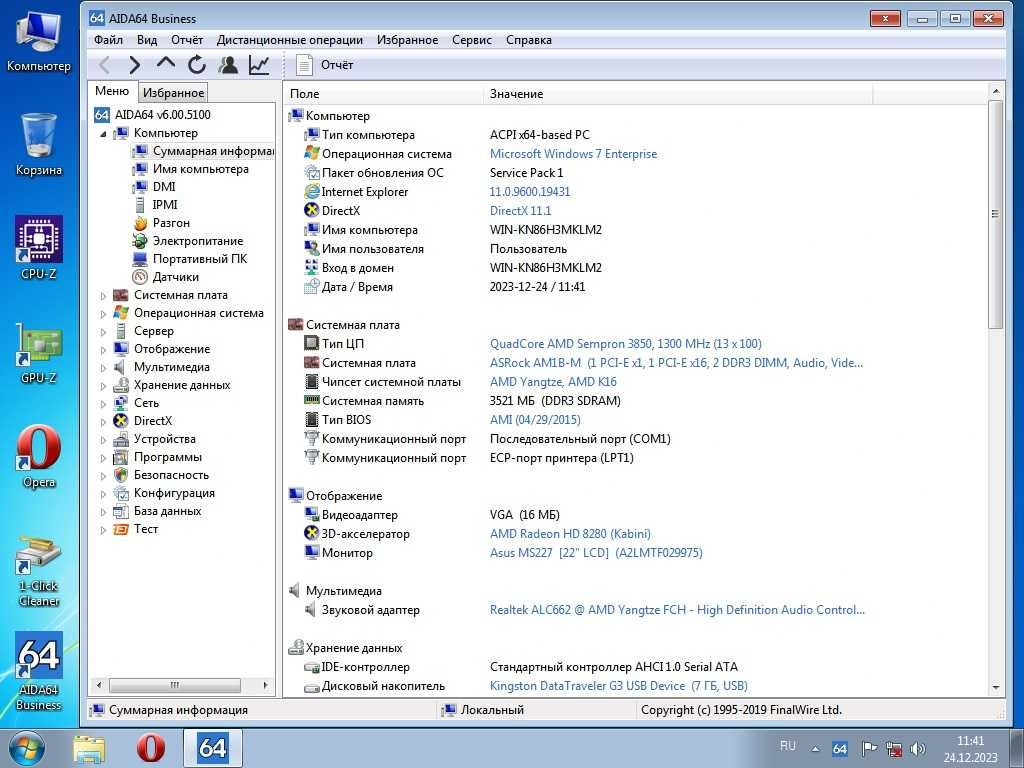Open the Дистанционные операции menu
The width and height of the screenshot is (1024, 768).
pyautogui.click(x=290, y=40)
